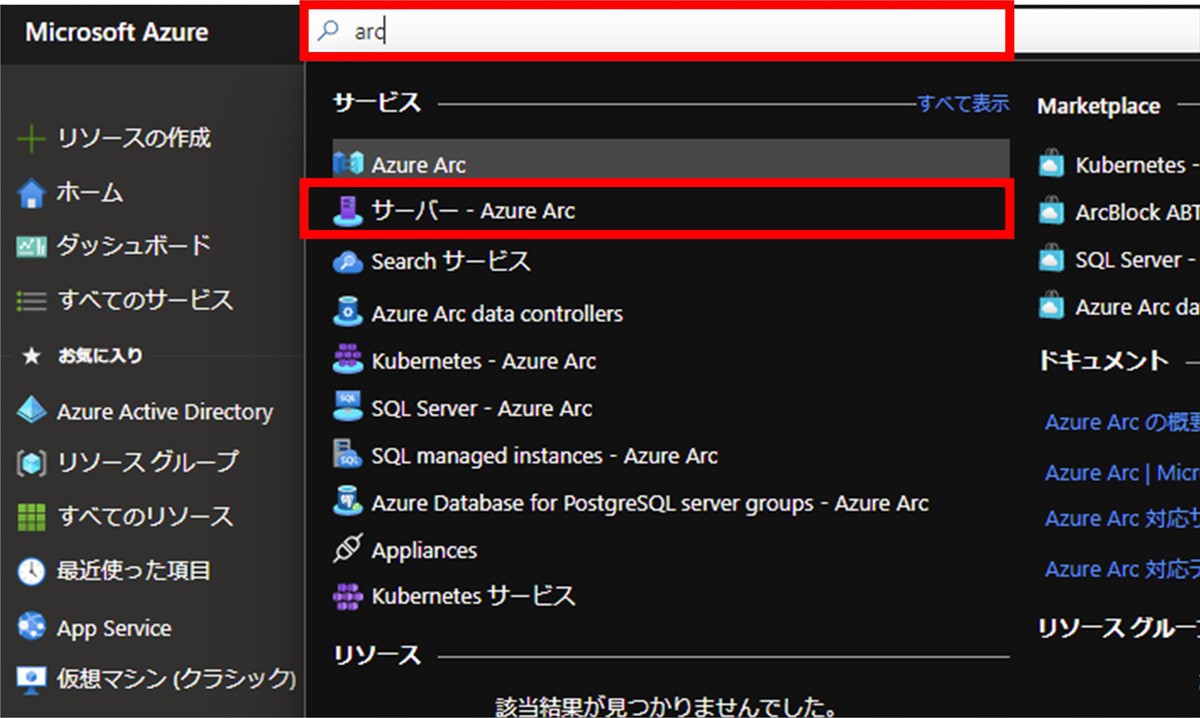Click the Kubernetes - Azure Arc service icon
The height and width of the screenshot is (718, 1200).
[x=348, y=360]
